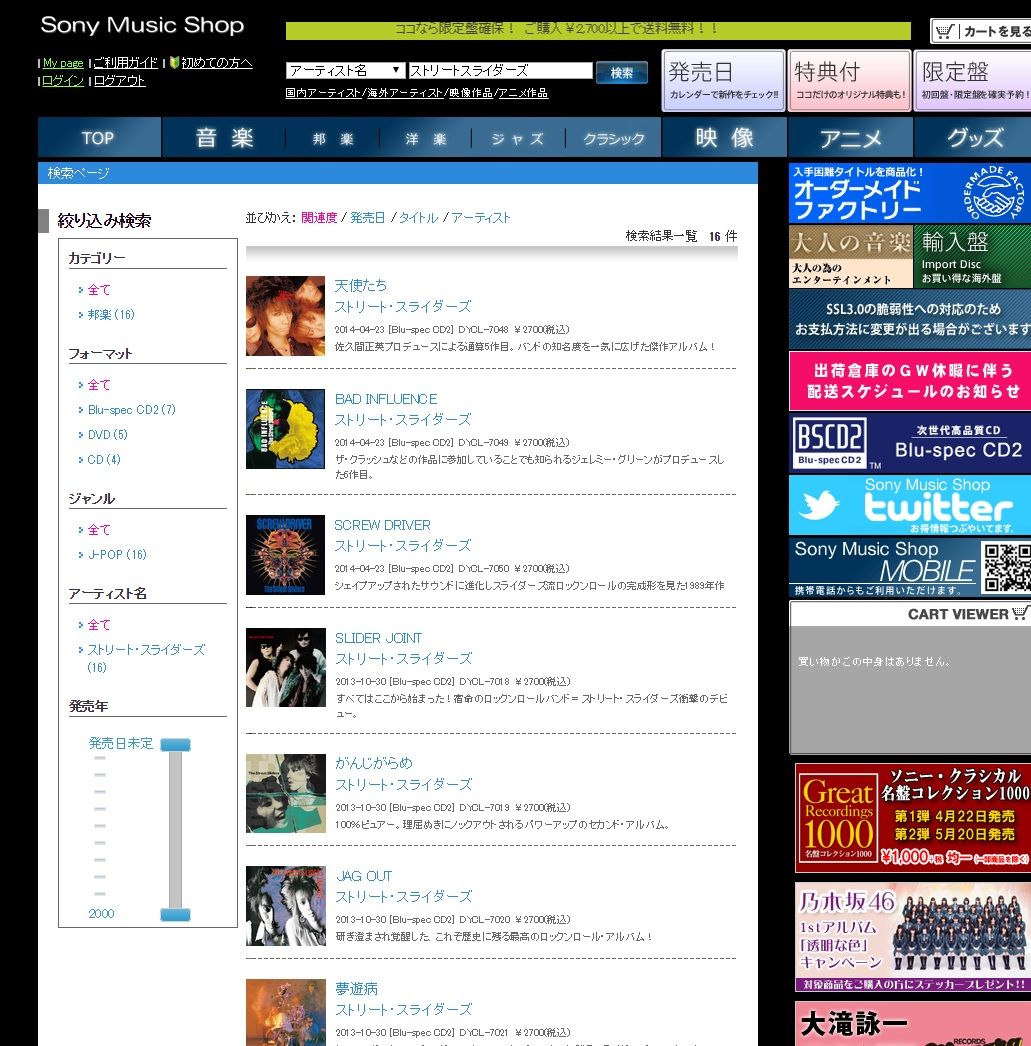The height and width of the screenshot is (1046, 1031).
Task: Click the 大滝詠一 banner
Action: (x=913, y=1023)
